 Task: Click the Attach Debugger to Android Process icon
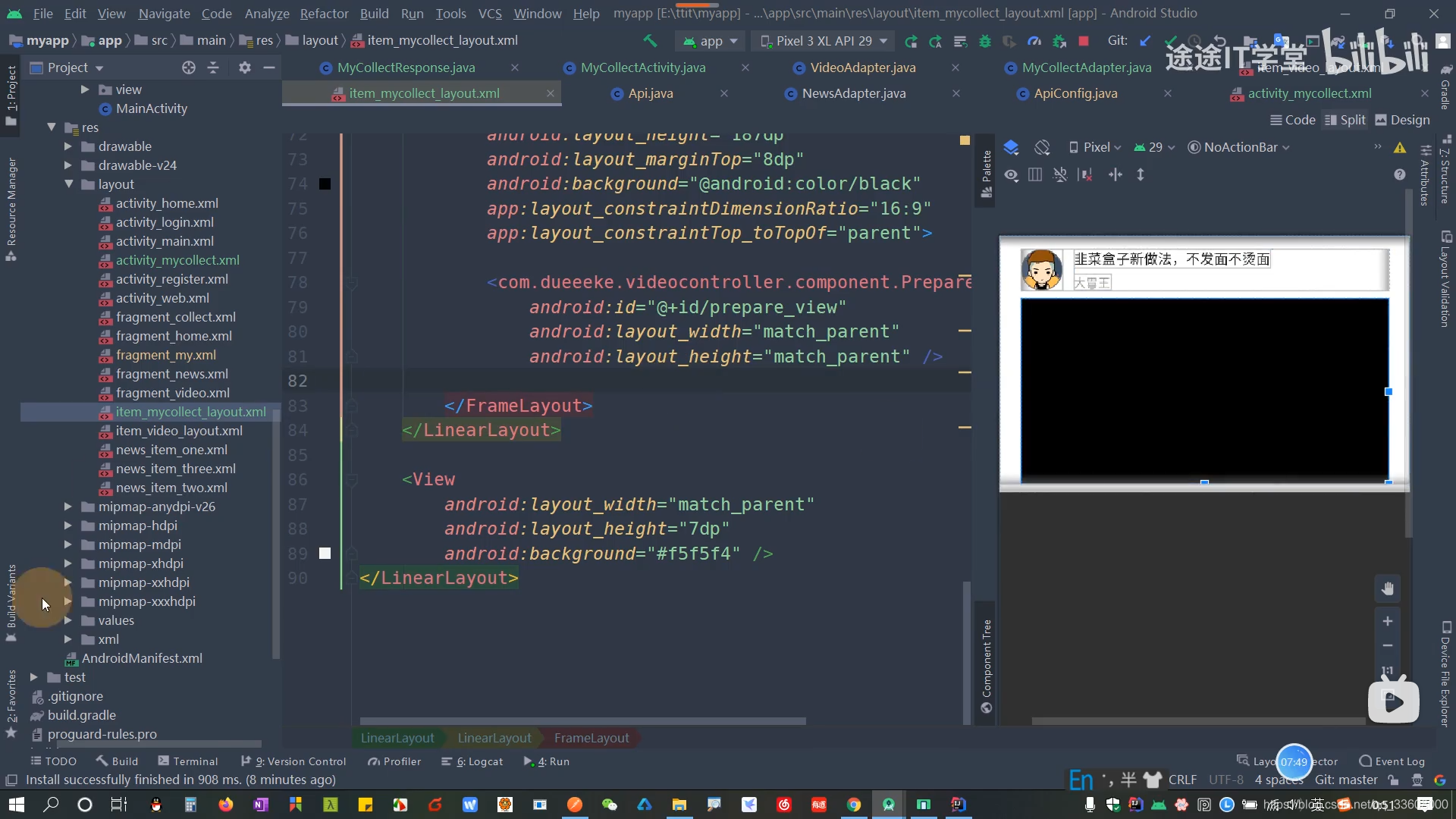coord(1059,41)
